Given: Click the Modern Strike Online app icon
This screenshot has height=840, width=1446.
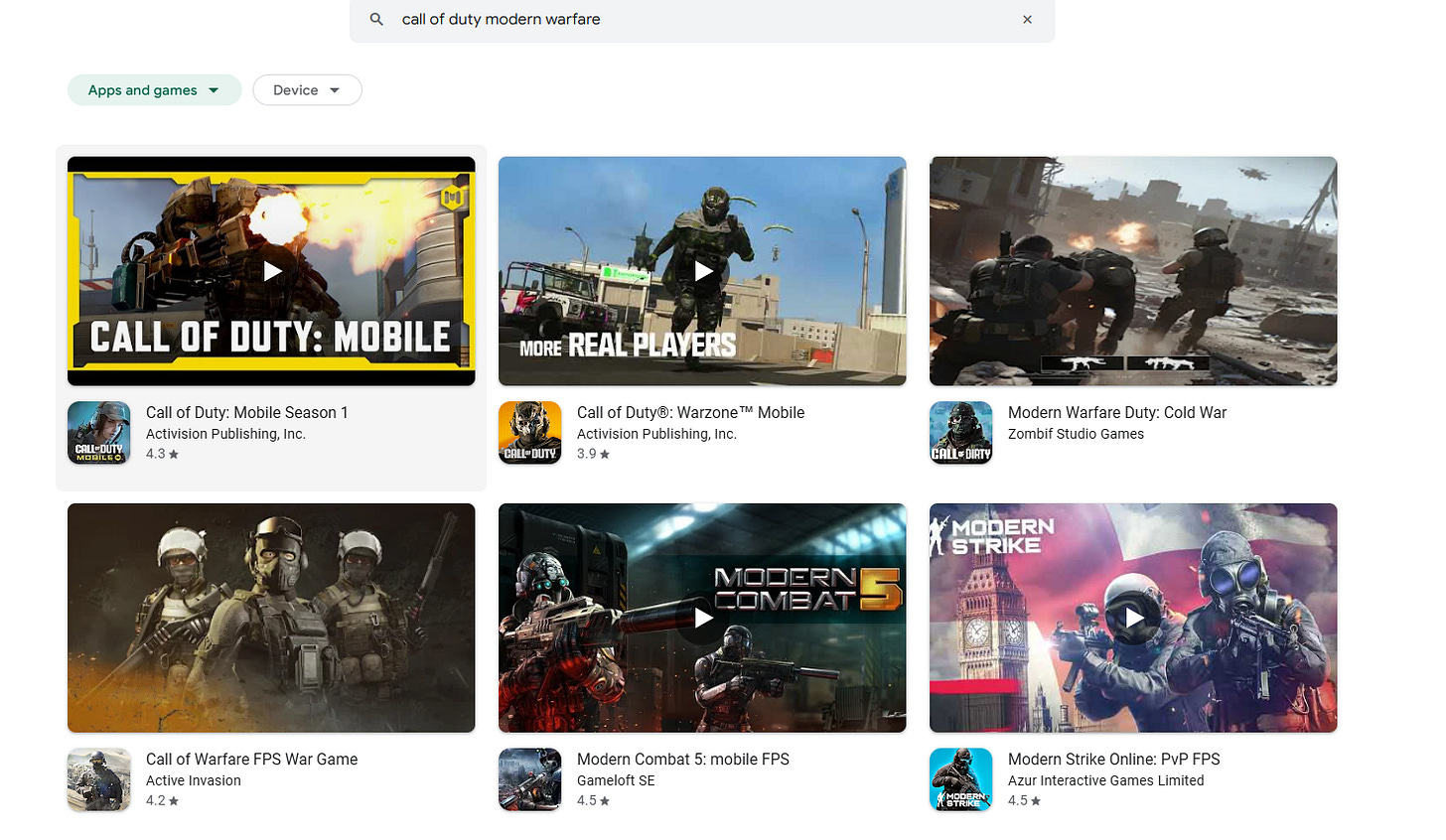Looking at the screenshot, I should tap(960, 779).
